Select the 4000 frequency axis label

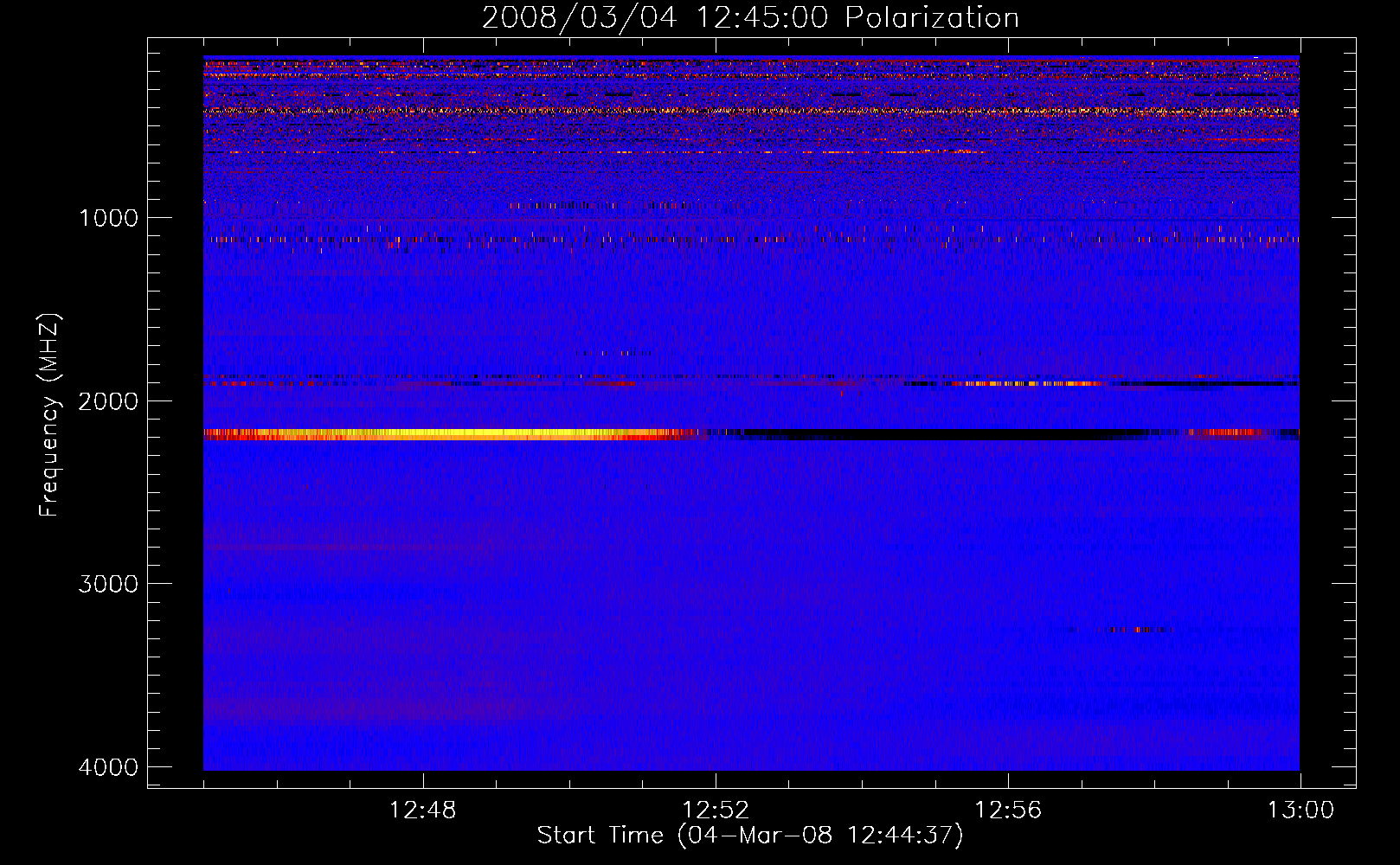pos(108,767)
